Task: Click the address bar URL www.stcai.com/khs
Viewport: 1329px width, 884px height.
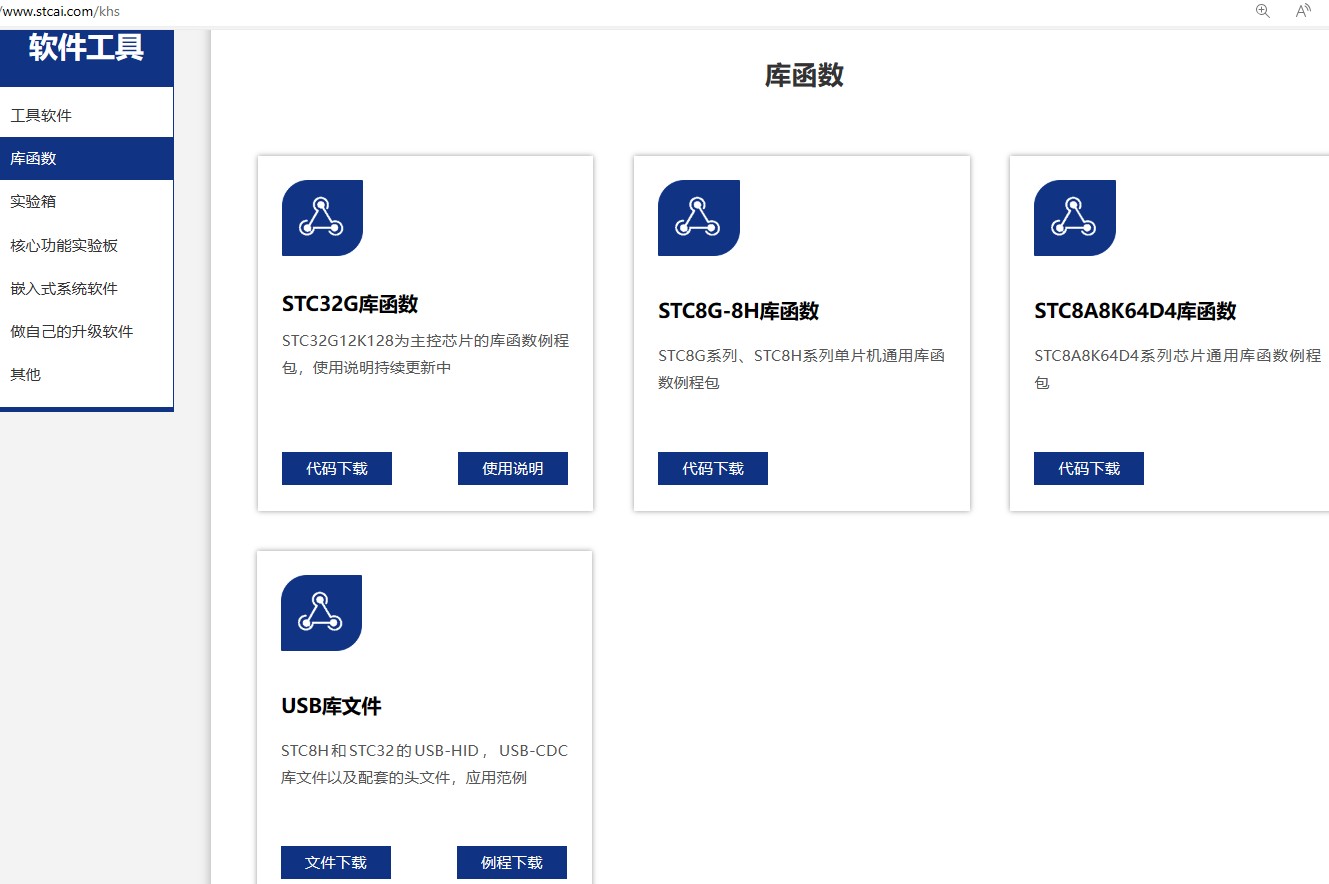Action: tap(60, 11)
